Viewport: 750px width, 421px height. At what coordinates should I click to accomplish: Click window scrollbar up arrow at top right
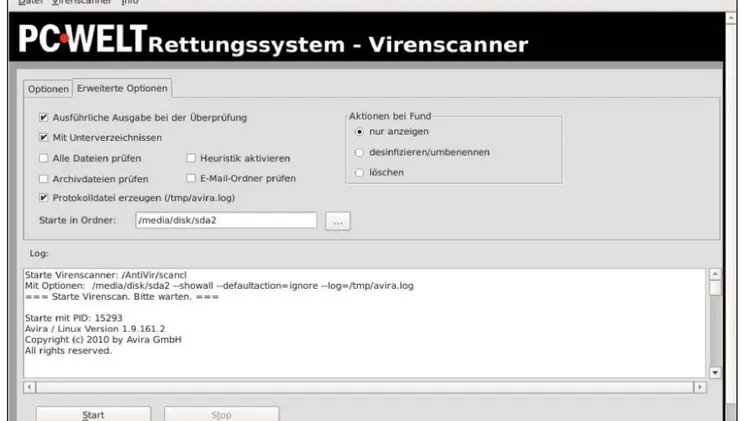pos(730,18)
